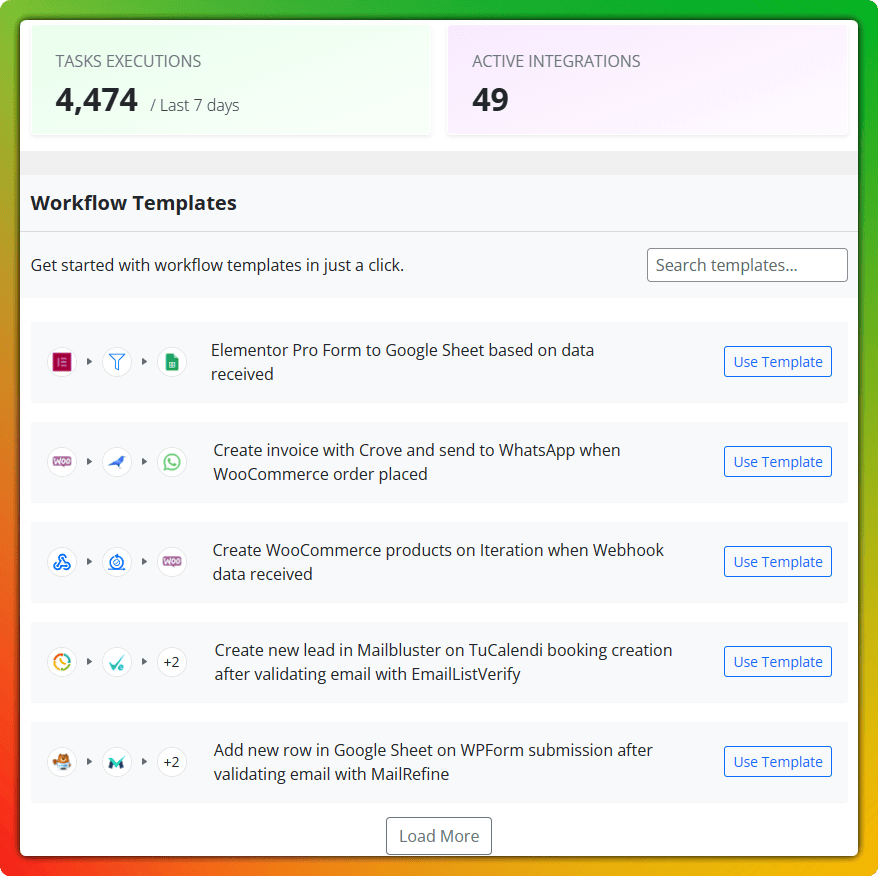The width and height of the screenshot is (878, 876).
Task: Click the MailRefine icon in the last row
Action: (x=117, y=761)
